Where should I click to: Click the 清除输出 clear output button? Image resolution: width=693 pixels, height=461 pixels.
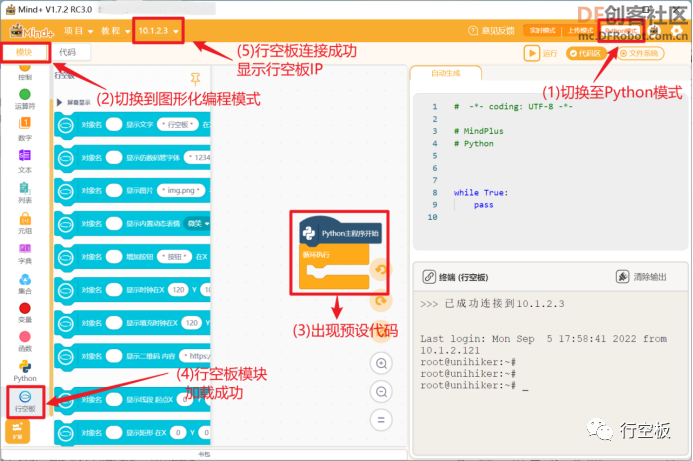pyautogui.click(x=641, y=277)
